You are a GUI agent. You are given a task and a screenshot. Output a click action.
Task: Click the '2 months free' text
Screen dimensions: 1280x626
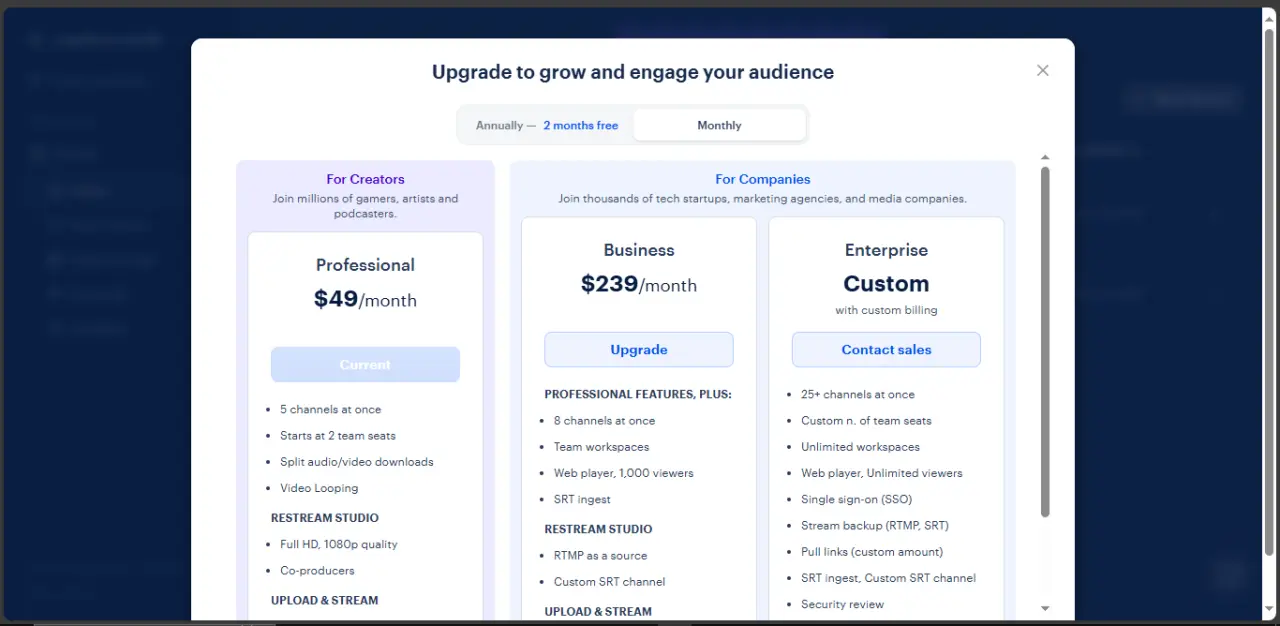[581, 125]
